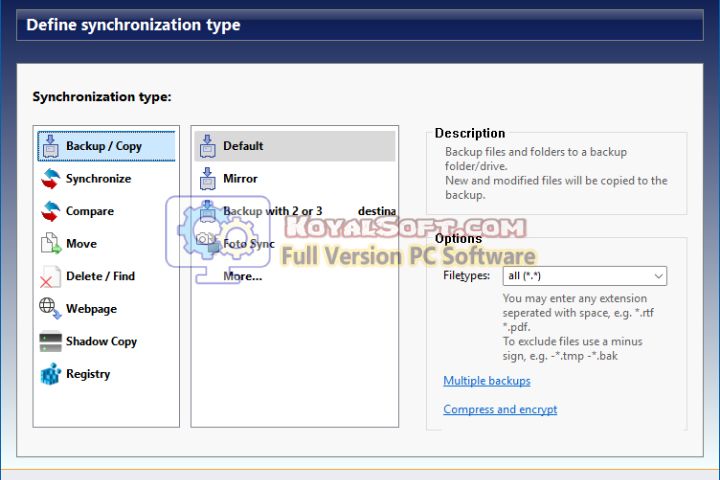Screen dimensions: 720x480
Task: Select the Registry label
Action: tap(88, 374)
